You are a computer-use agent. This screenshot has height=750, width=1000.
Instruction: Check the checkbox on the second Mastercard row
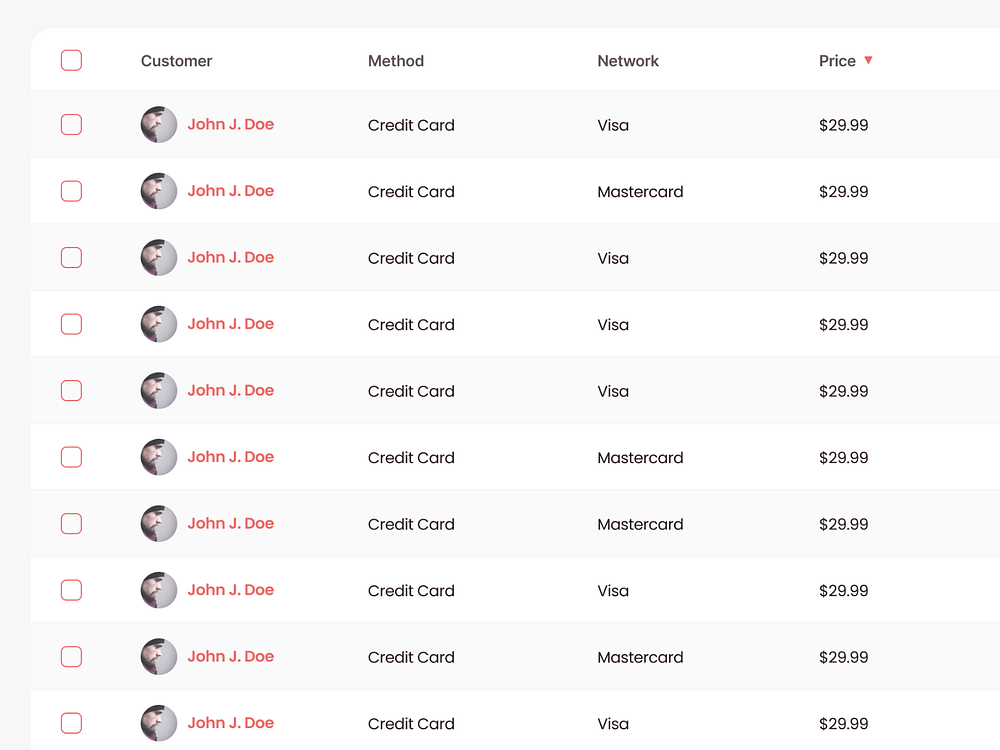[71, 457]
